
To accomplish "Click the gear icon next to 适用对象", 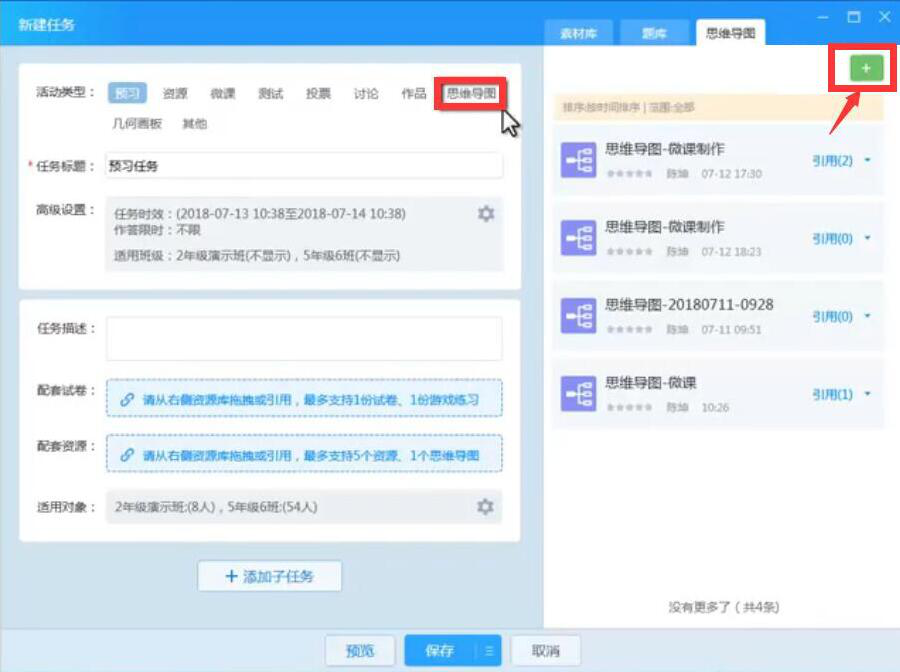I will point(486,506).
